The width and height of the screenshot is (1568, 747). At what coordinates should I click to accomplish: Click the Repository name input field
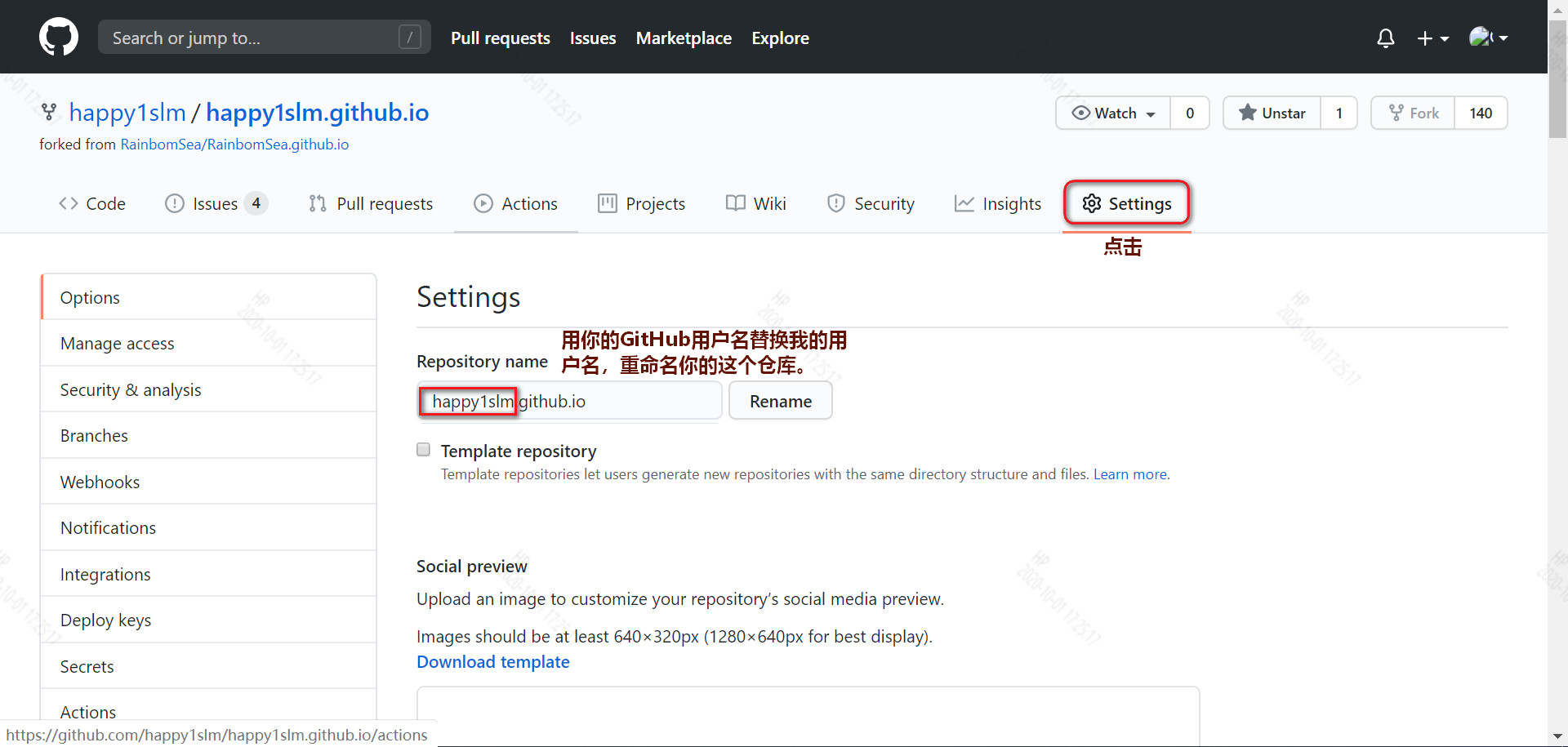coord(569,401)
